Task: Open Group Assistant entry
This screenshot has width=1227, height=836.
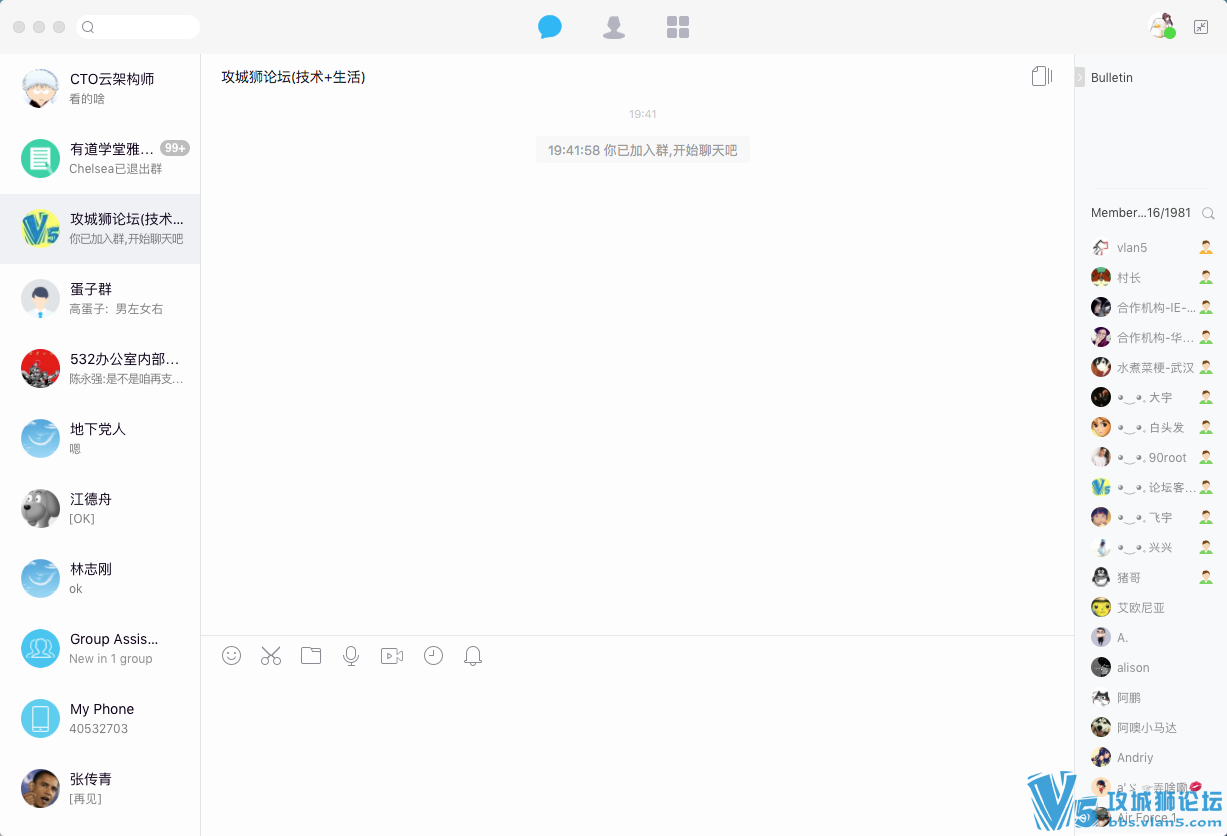Action: 100,649
